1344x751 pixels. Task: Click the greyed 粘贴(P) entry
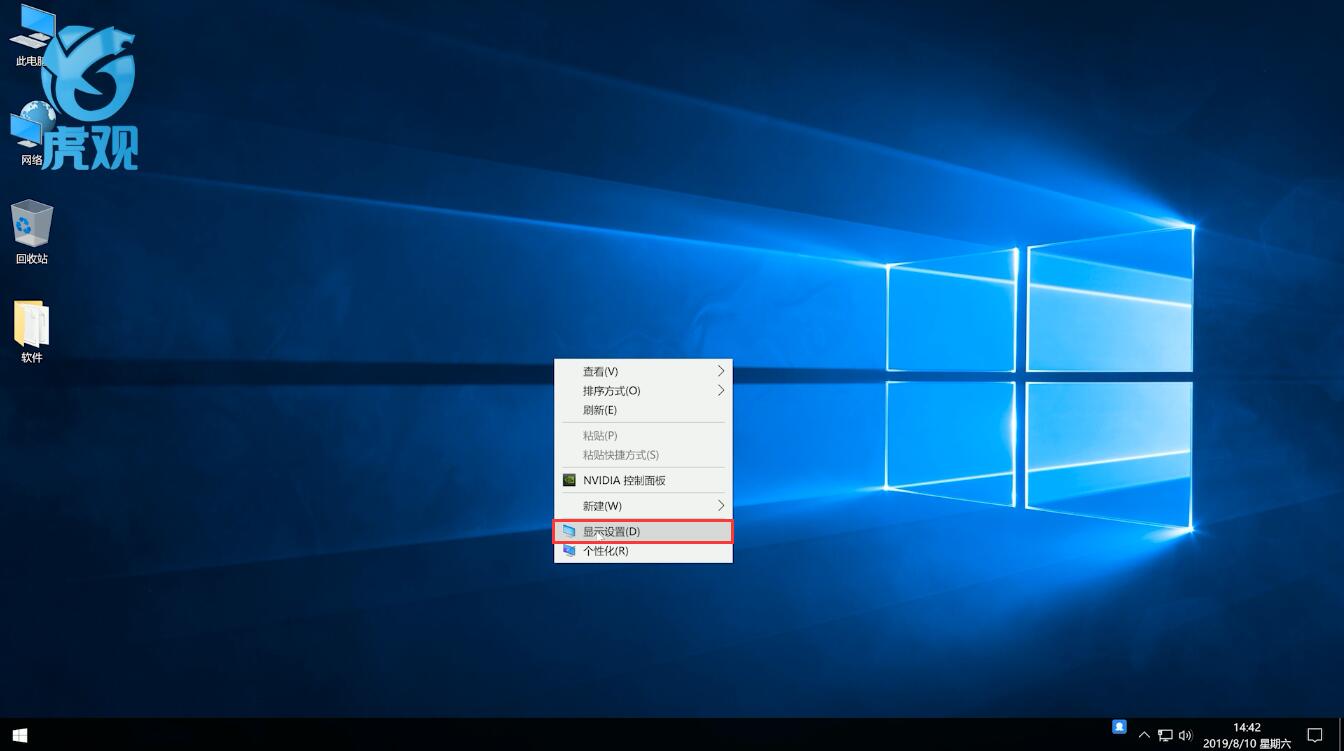pos(643,436)
